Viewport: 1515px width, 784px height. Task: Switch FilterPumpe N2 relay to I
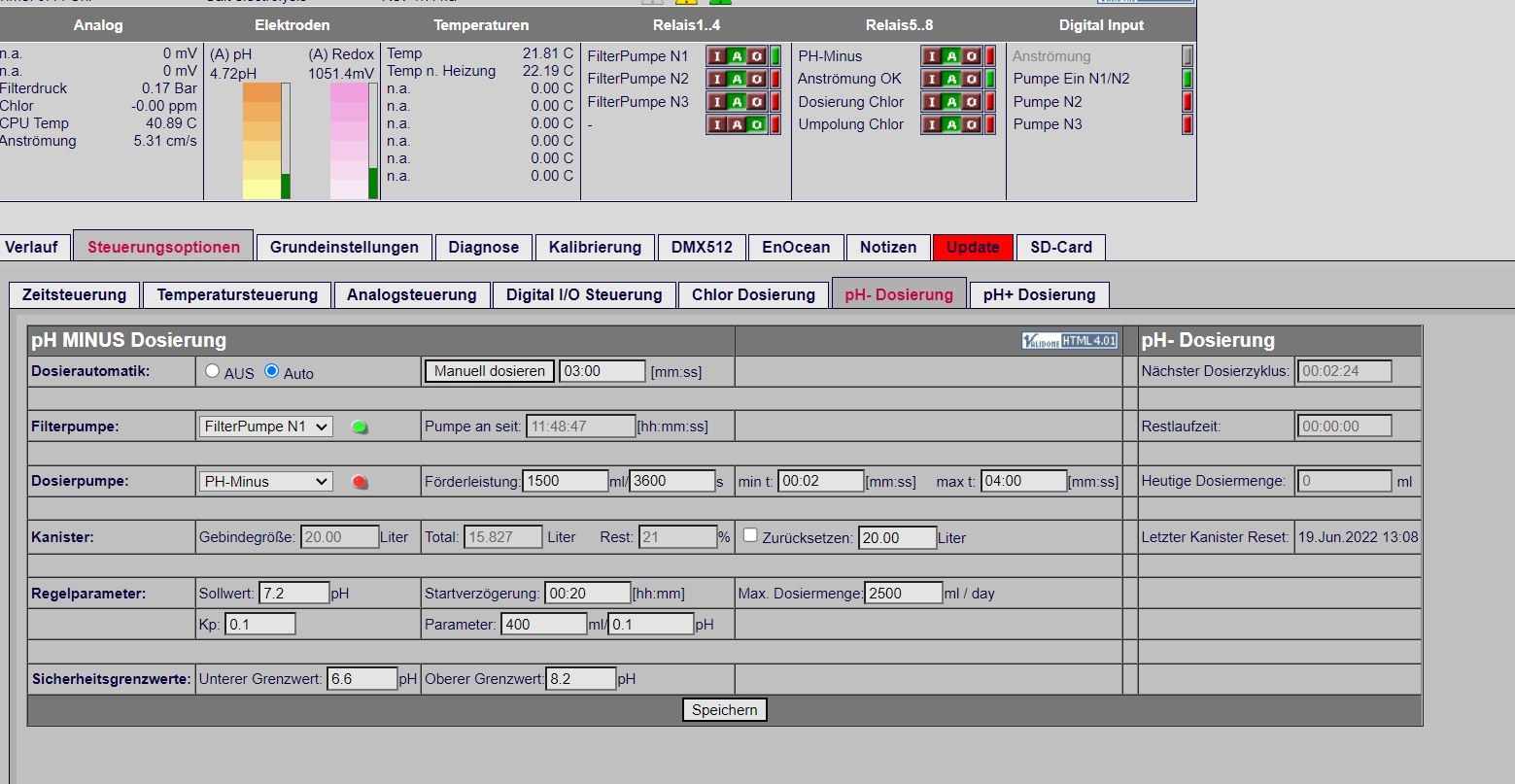click(x=717, y=79)
